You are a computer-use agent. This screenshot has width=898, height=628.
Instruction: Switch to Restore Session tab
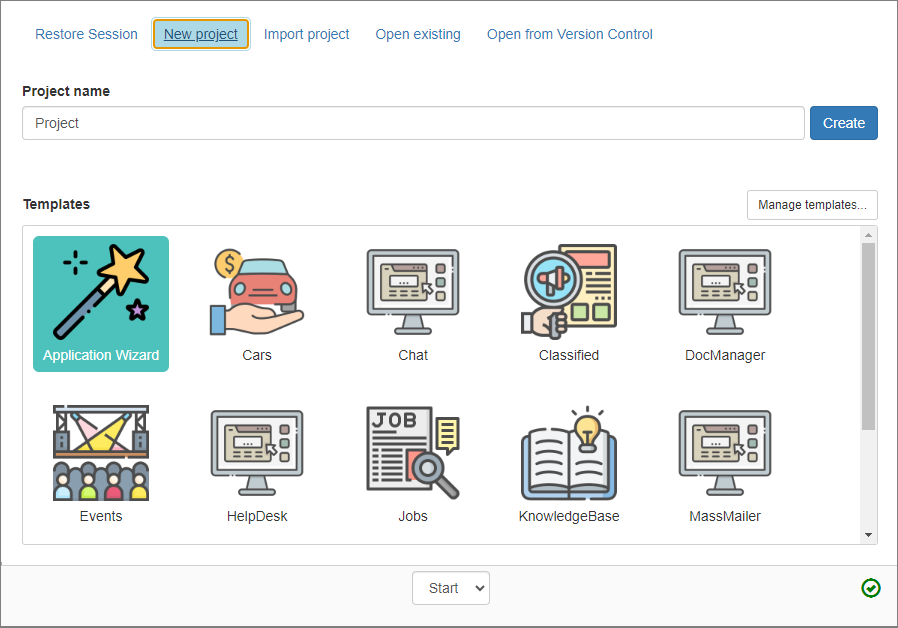(x=86, y=34)
